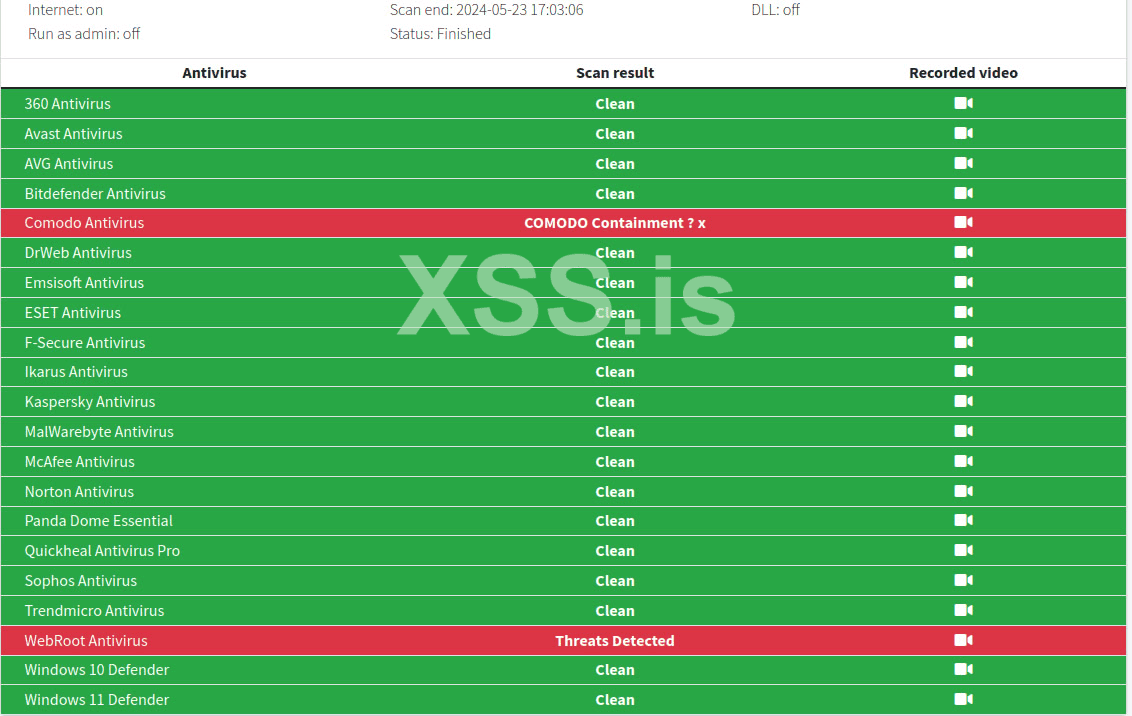This screenshot has width=1132, height=716.
Task: Open Panda Dome Essential video icon
Action: tap(963, 520)
